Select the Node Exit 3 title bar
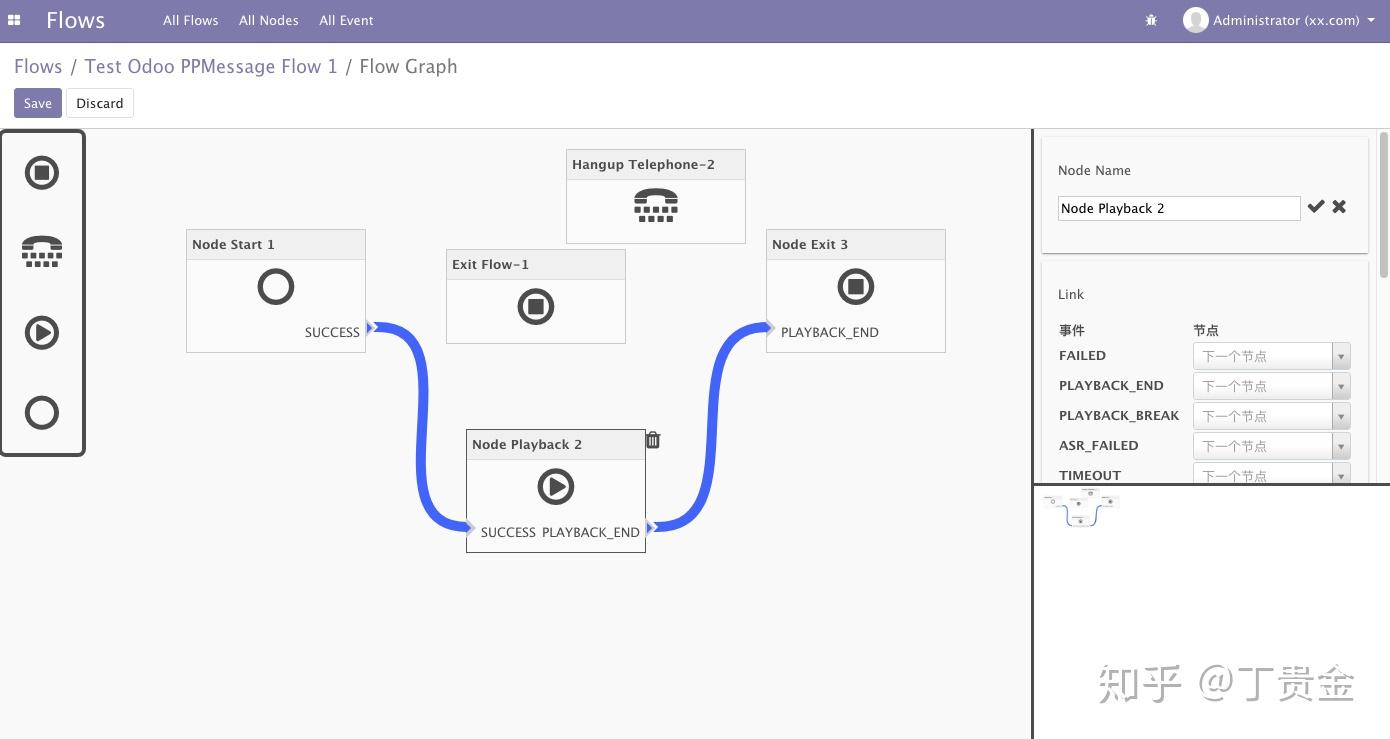The image size is (1390, 739). (856, 245)
